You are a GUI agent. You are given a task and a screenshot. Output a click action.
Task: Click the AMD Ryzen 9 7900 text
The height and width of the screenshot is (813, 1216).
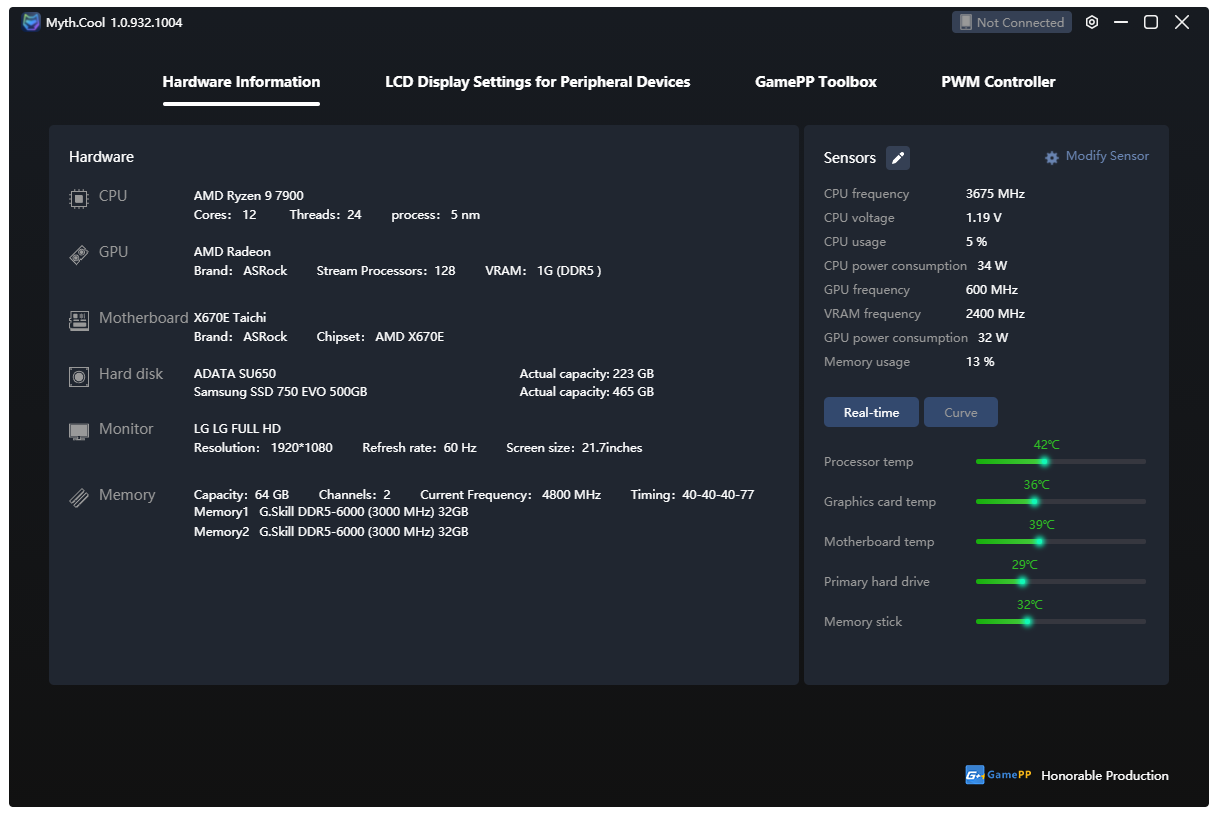coord(248,196)
